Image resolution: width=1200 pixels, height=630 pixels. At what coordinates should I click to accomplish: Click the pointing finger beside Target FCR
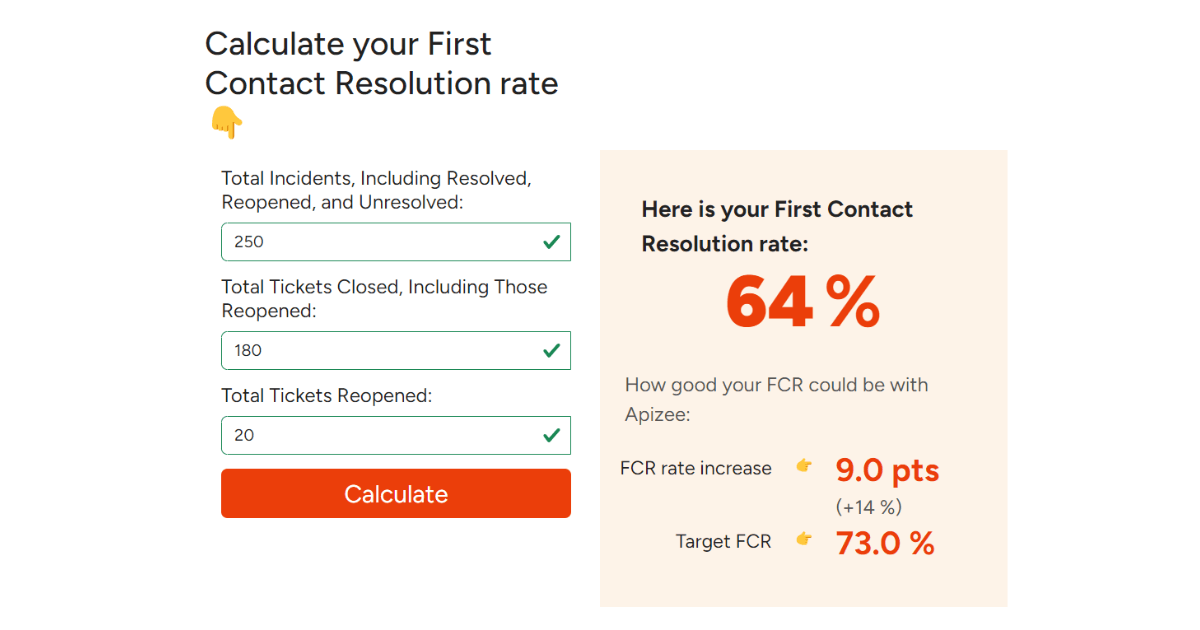coord(805,540)
